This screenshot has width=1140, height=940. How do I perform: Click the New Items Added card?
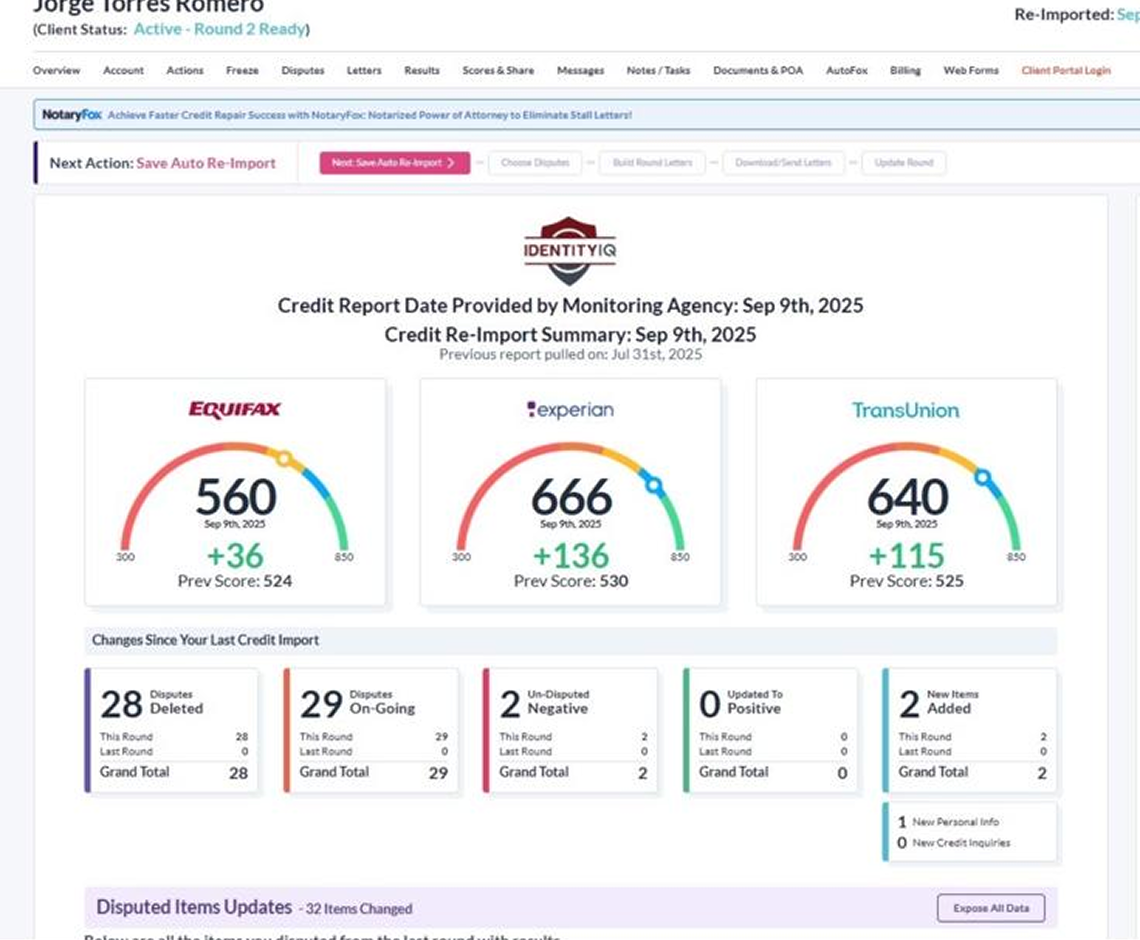click(970, 730)
